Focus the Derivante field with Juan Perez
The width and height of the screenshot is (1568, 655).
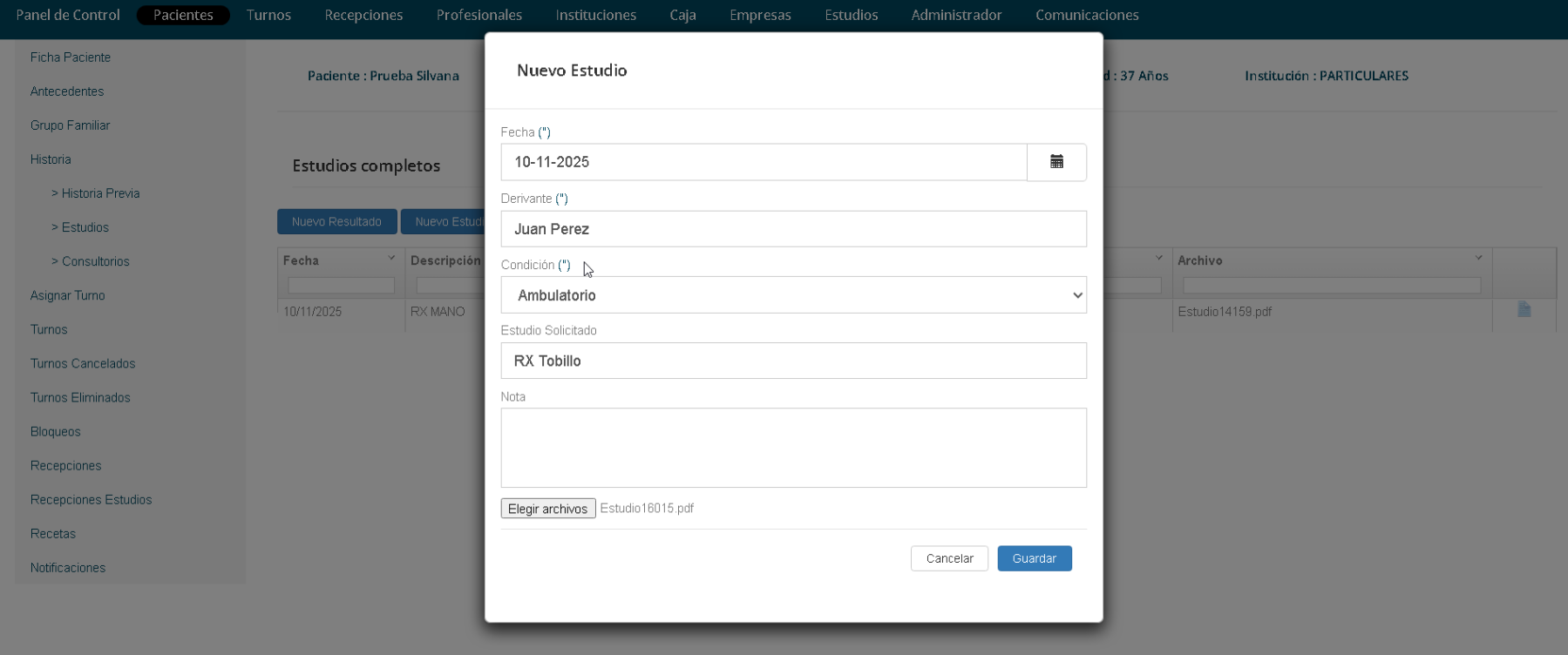tap(793, 229)
